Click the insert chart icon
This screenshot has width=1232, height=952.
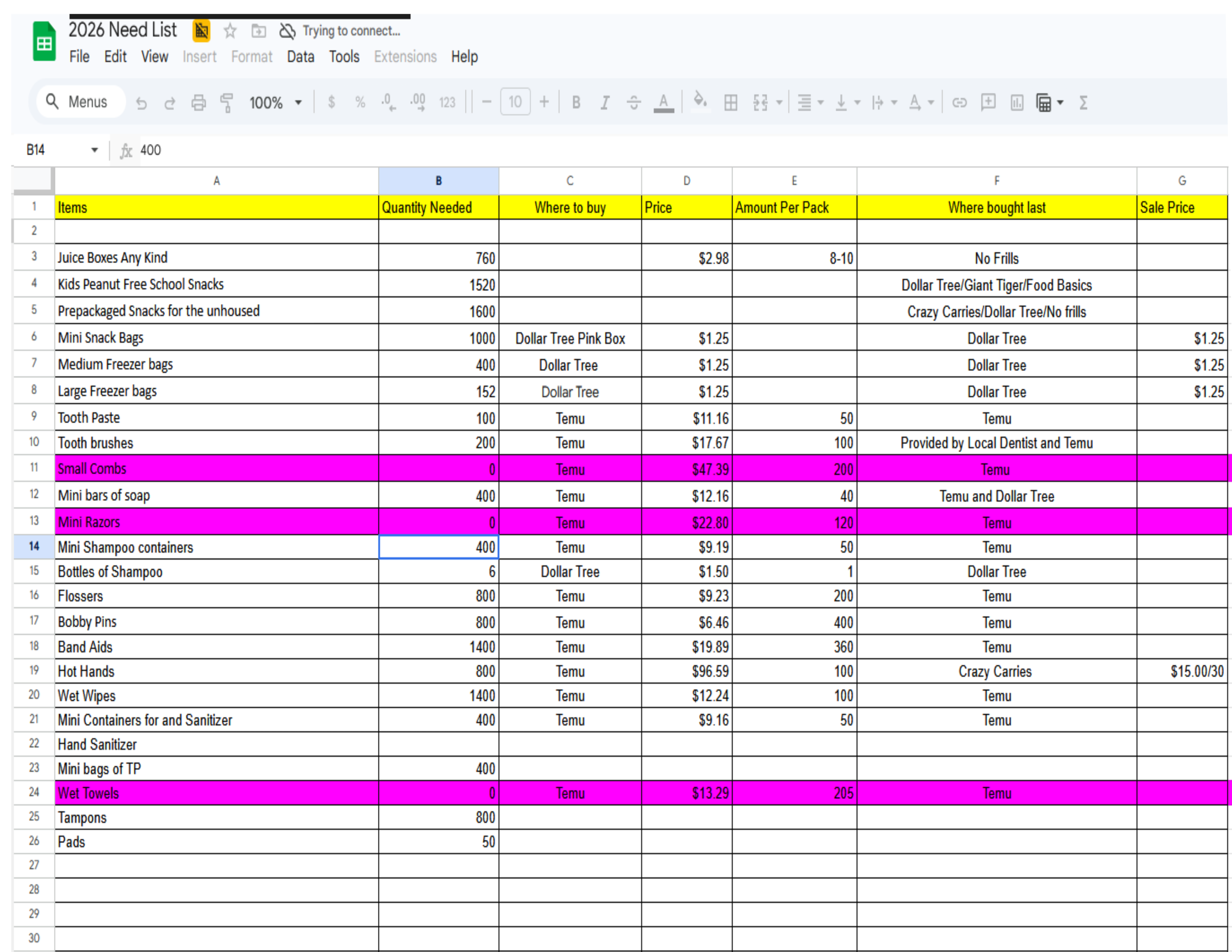pos(1017,102)
